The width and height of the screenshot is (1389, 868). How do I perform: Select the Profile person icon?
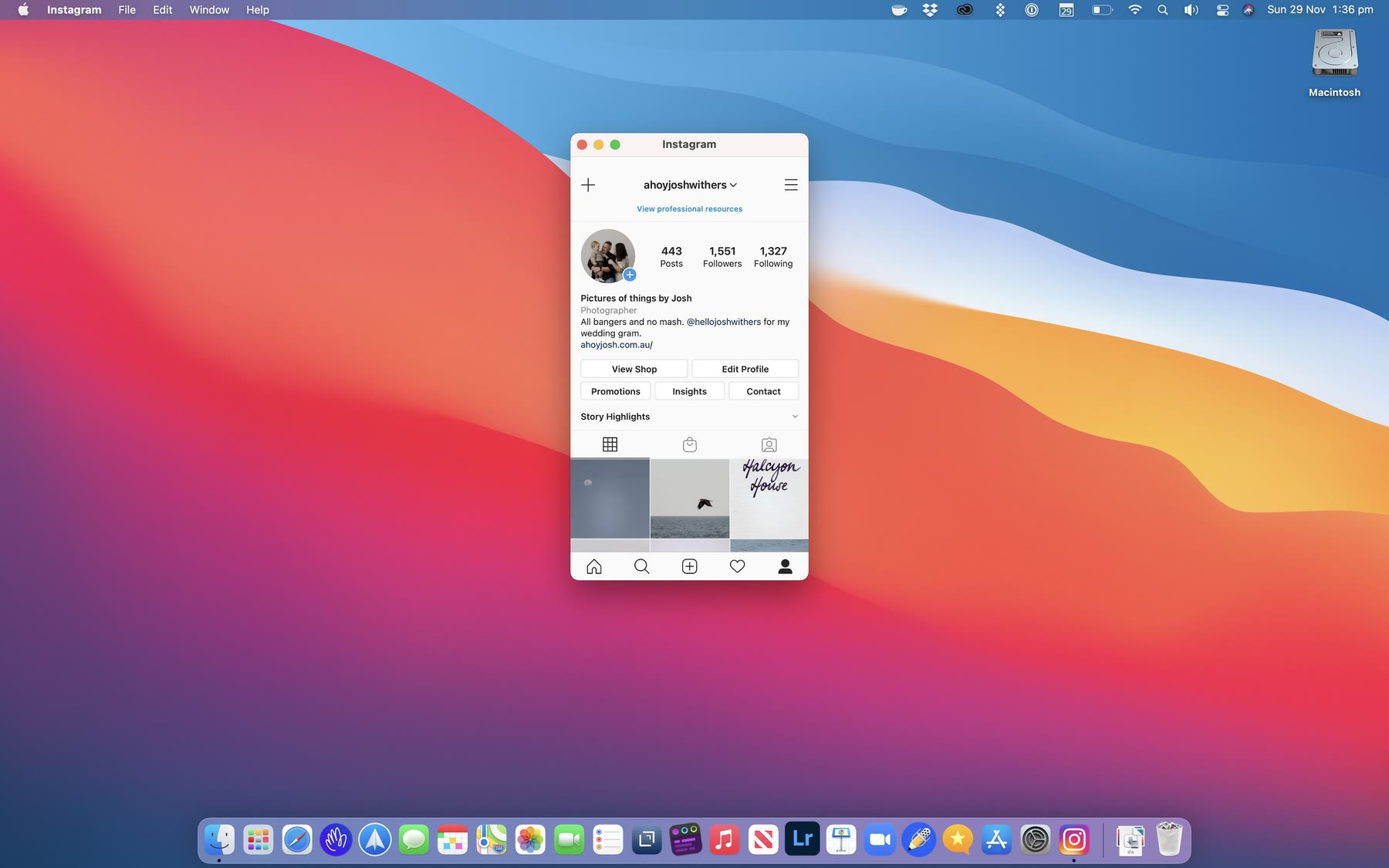(785, 566)
